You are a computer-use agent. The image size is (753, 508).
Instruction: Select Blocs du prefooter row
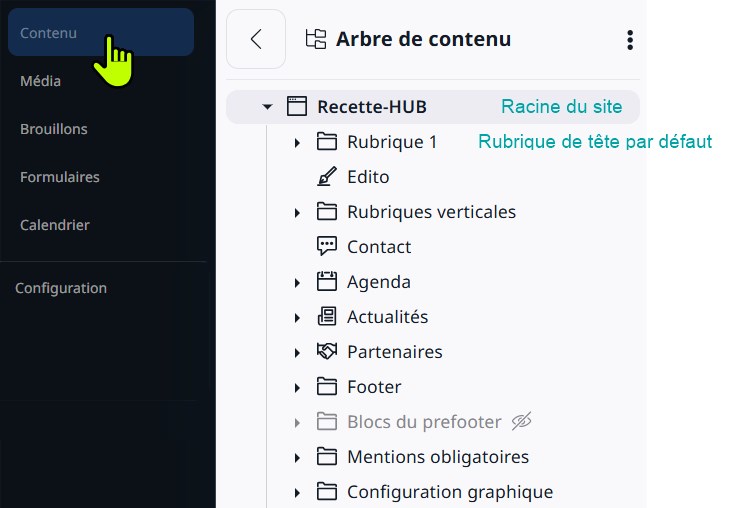424,422
